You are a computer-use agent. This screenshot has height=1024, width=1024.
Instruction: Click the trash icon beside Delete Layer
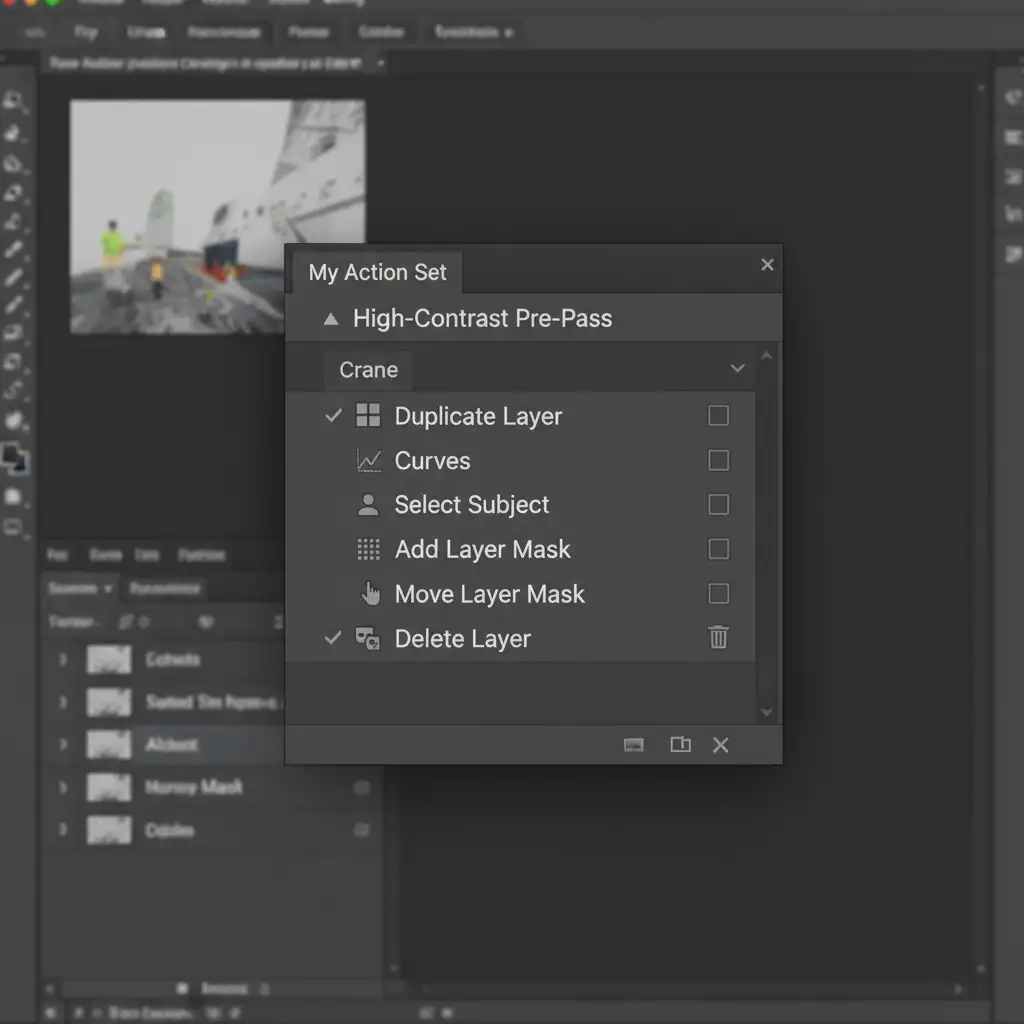point(718,638)
